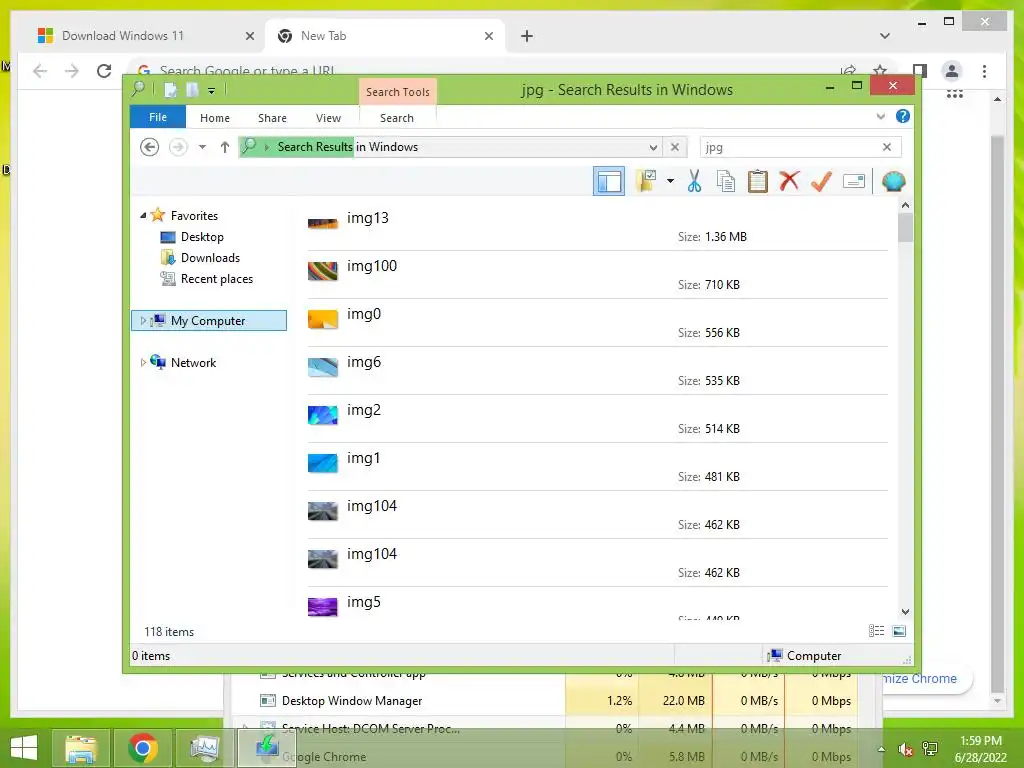Screen dimensions: 1024x768
Task: Select Network in navigation pane
Action: coord(193,362)
